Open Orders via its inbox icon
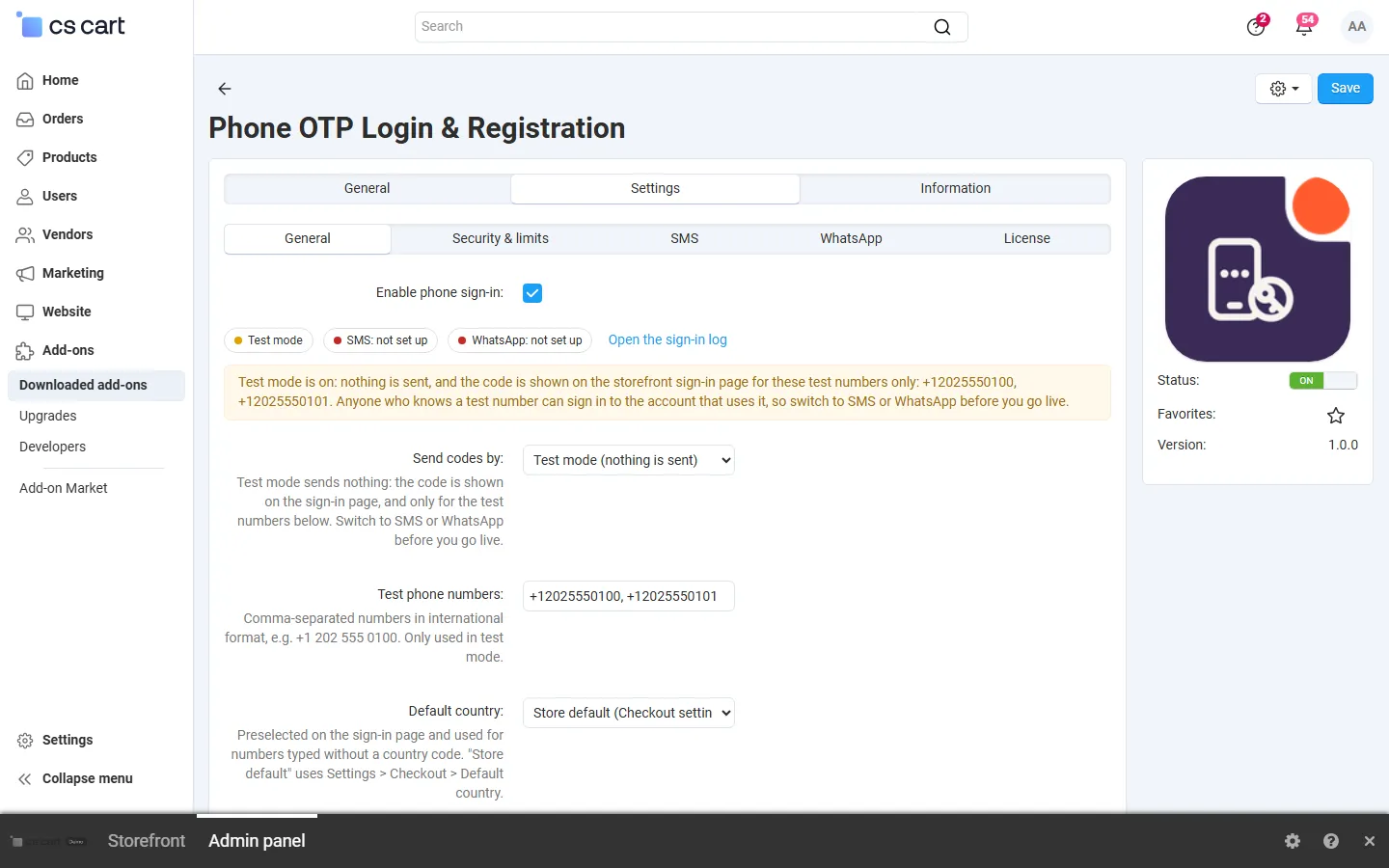Image resolution: width=1389 pixels, height=868 pixels. coord(25,120)
